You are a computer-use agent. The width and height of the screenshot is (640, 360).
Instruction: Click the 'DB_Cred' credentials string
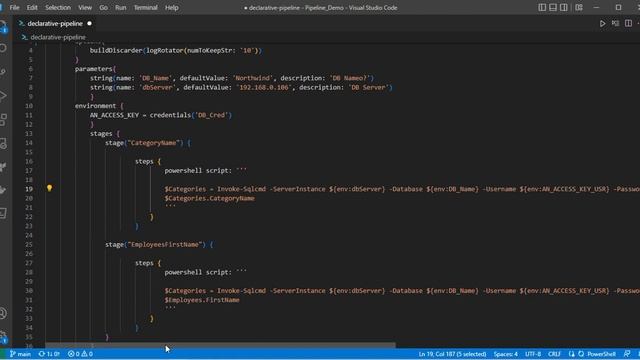pyautogui.click(x=211, y=115)
